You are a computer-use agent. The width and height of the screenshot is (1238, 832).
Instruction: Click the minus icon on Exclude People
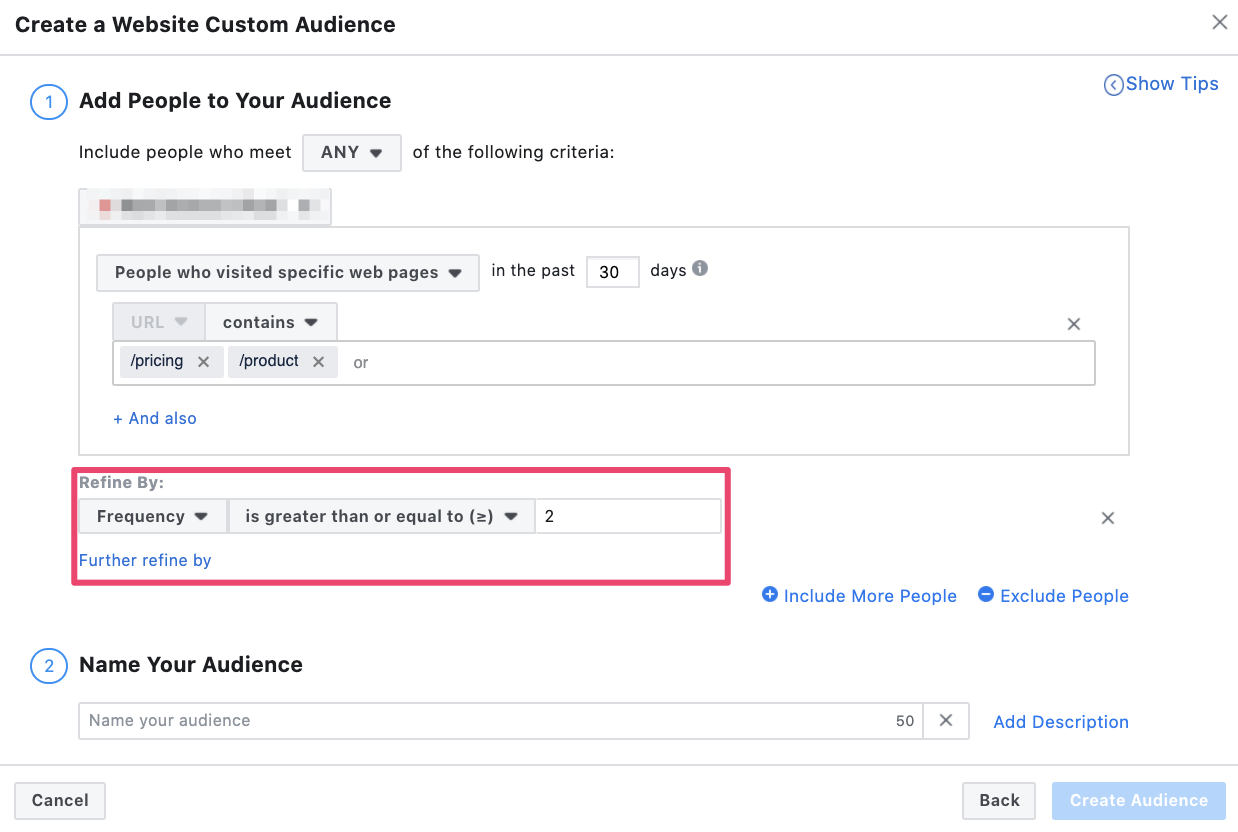(986, 594)
